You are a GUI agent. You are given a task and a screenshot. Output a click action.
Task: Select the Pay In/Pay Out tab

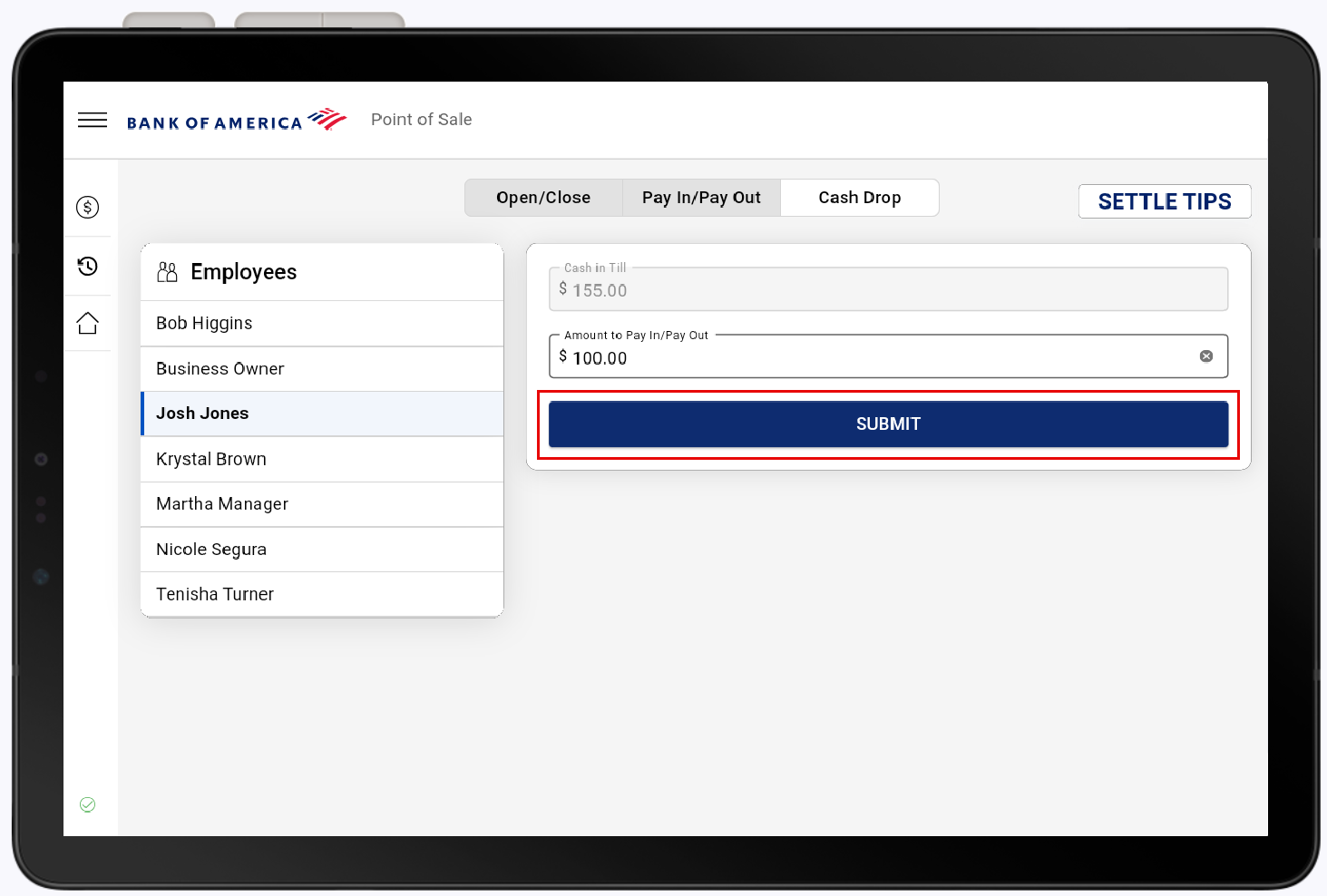701,198
